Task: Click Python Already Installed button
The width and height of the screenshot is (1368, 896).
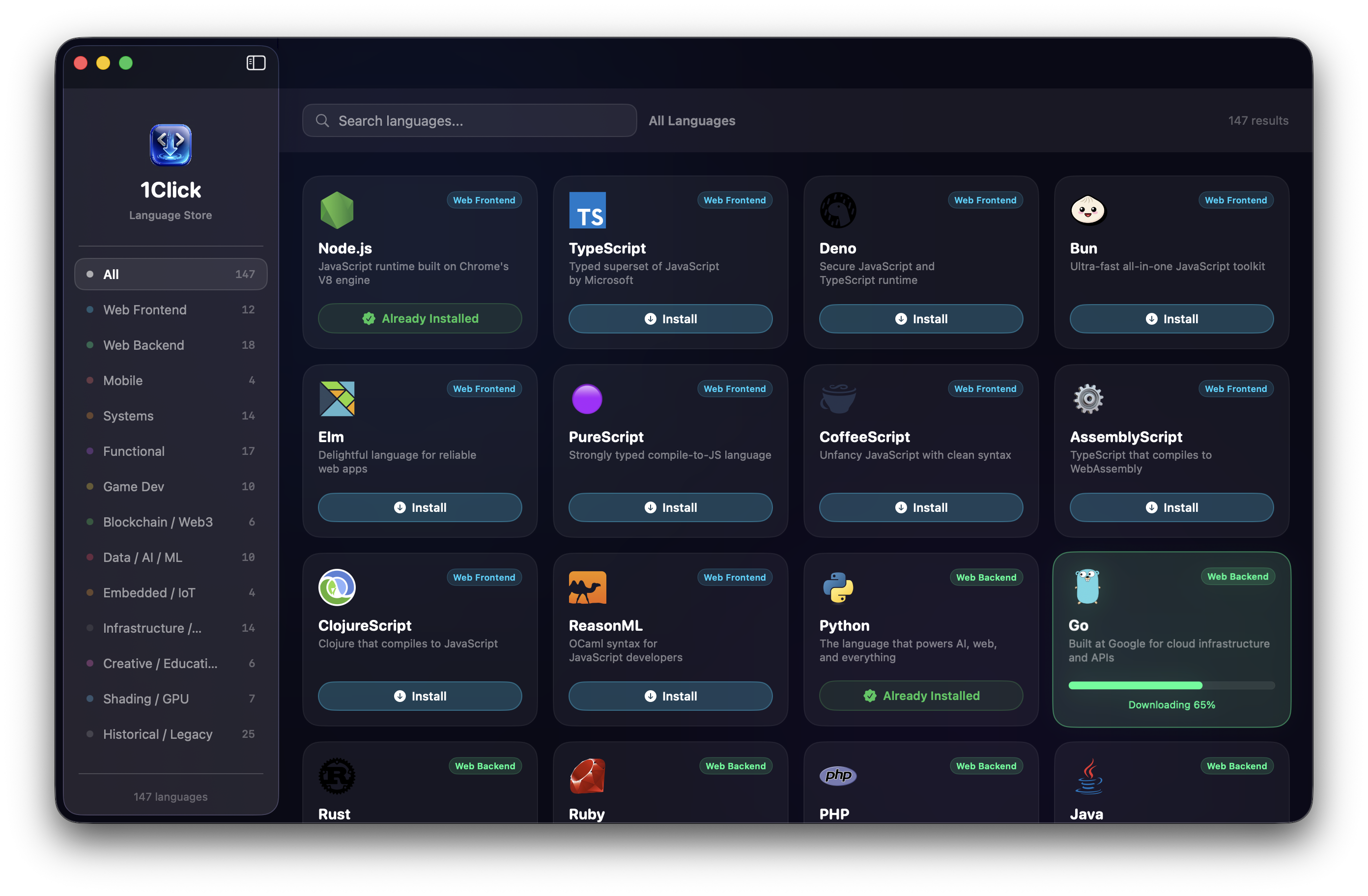Action: click(921, 696)
